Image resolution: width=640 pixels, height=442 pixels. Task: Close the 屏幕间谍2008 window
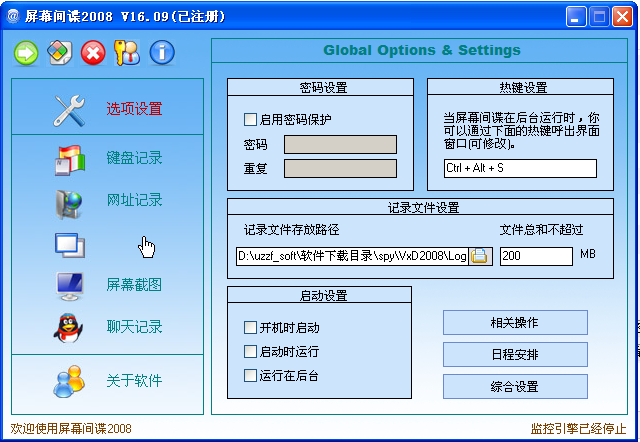coord(622,17)
